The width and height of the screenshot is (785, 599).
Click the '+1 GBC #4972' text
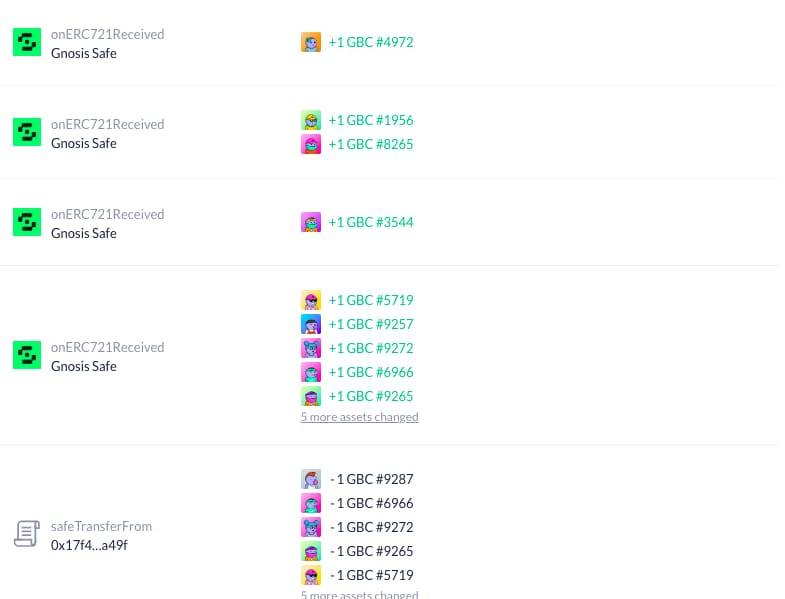coord(371,42)
